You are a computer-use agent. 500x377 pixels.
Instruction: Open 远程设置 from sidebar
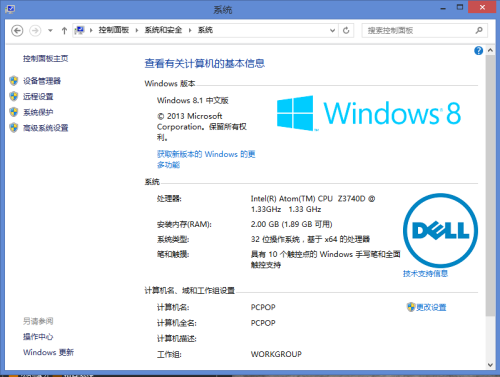tap(38, 97)
